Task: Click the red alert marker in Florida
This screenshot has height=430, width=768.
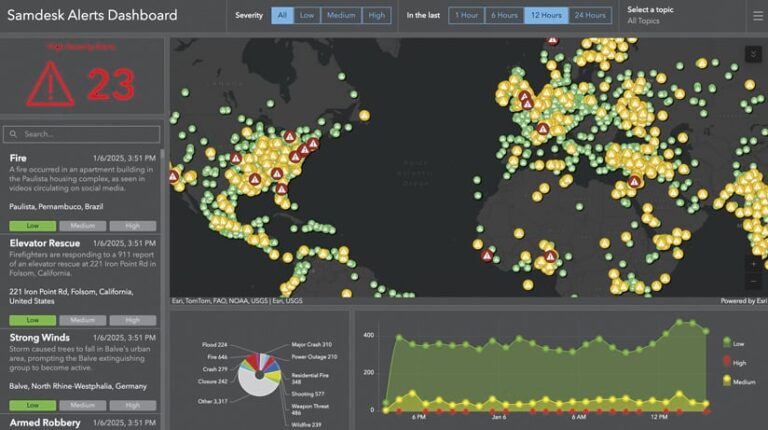Action: tap(281, 189)
